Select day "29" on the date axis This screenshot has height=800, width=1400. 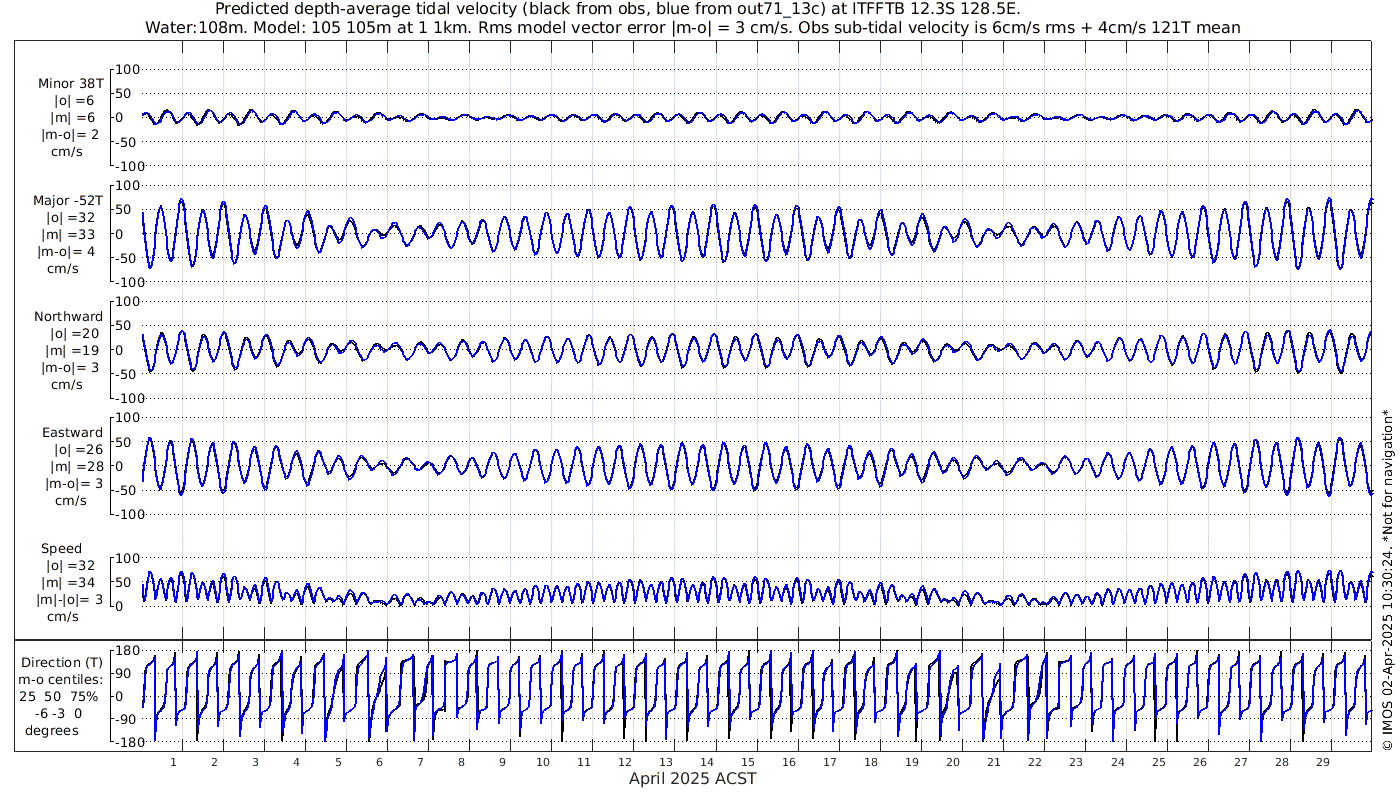(x=1322, y=762)
